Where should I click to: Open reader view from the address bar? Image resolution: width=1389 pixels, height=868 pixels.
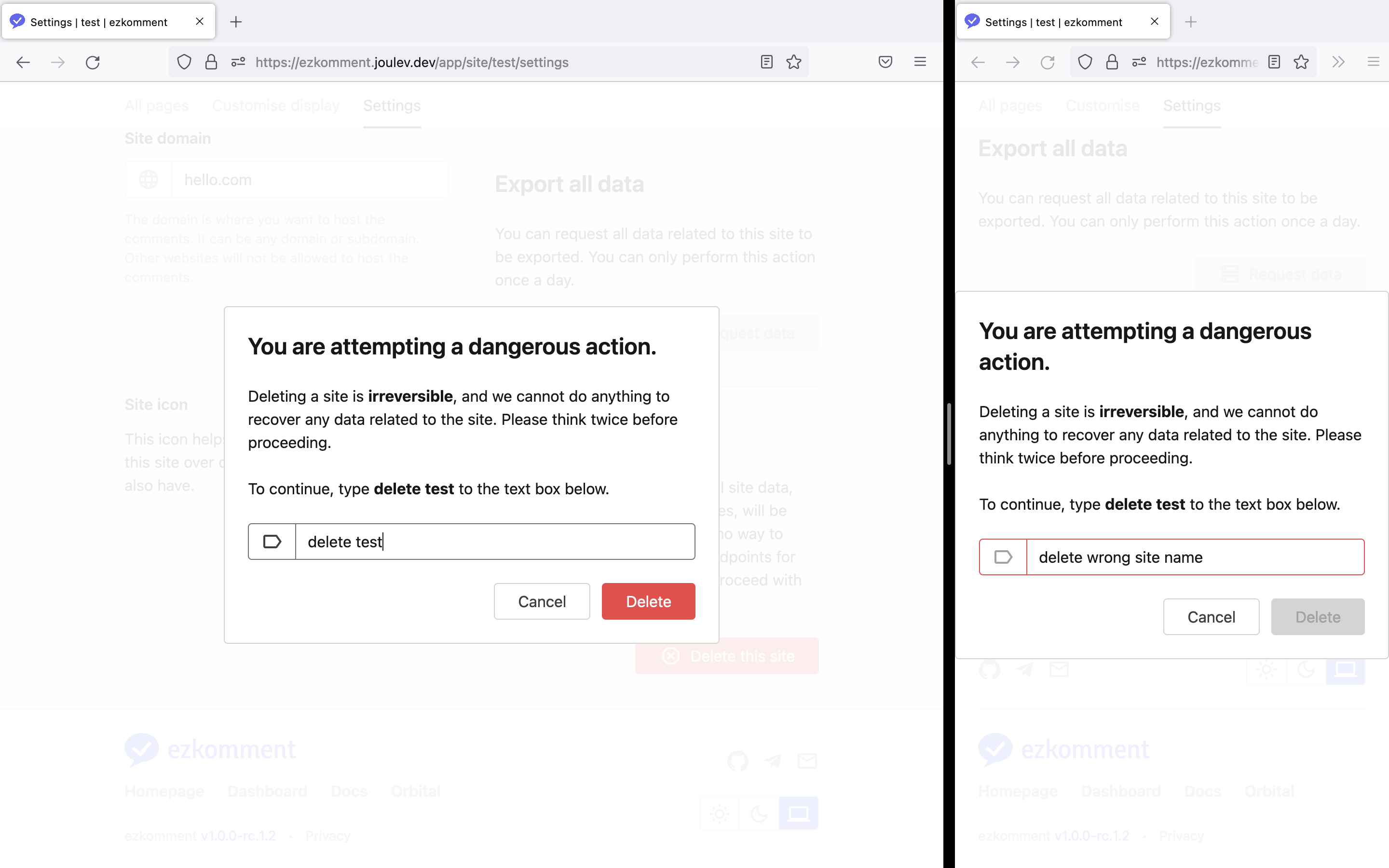click(x=766, y=62)
